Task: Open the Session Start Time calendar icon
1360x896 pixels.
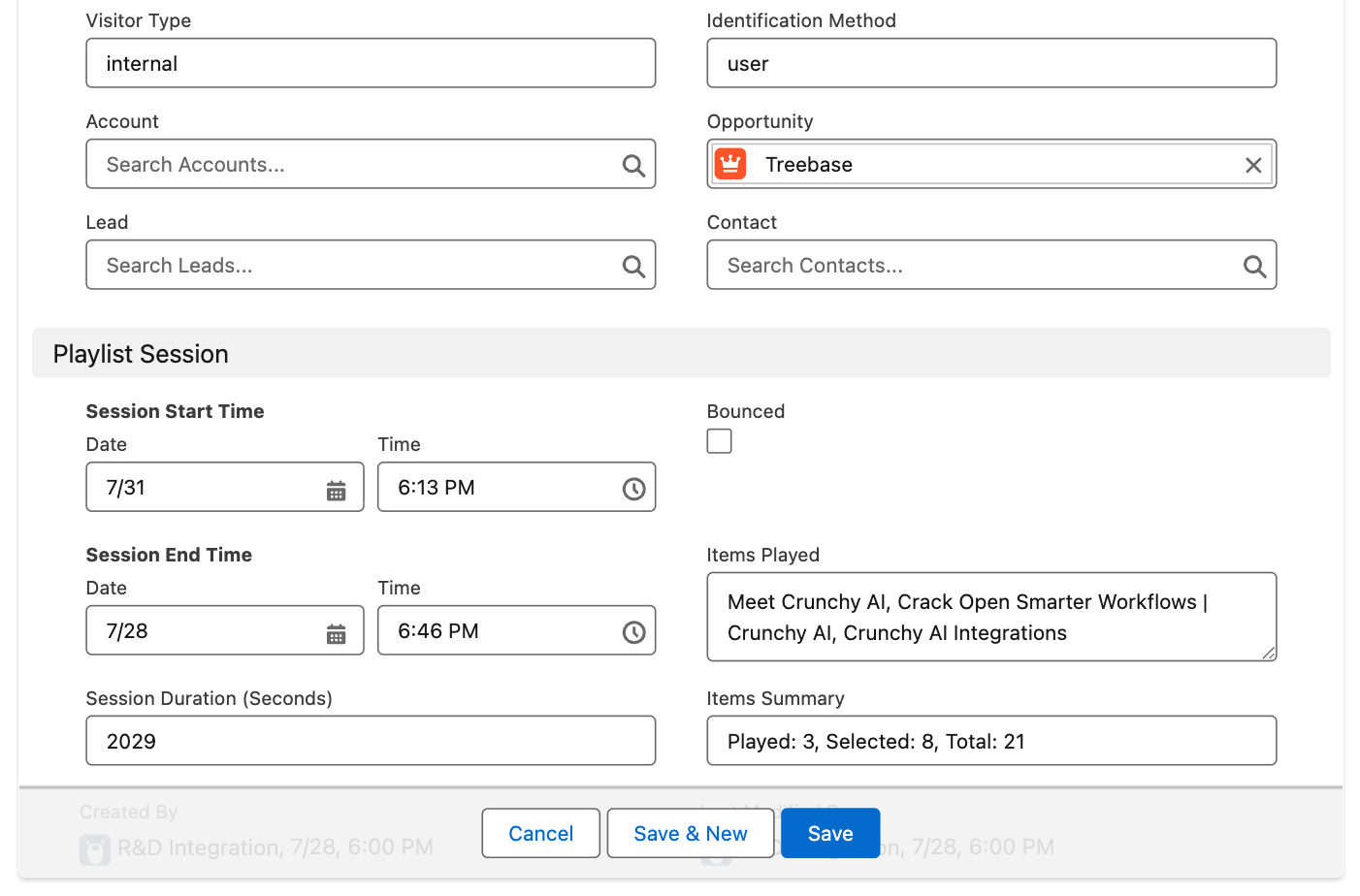Action: 336,488
